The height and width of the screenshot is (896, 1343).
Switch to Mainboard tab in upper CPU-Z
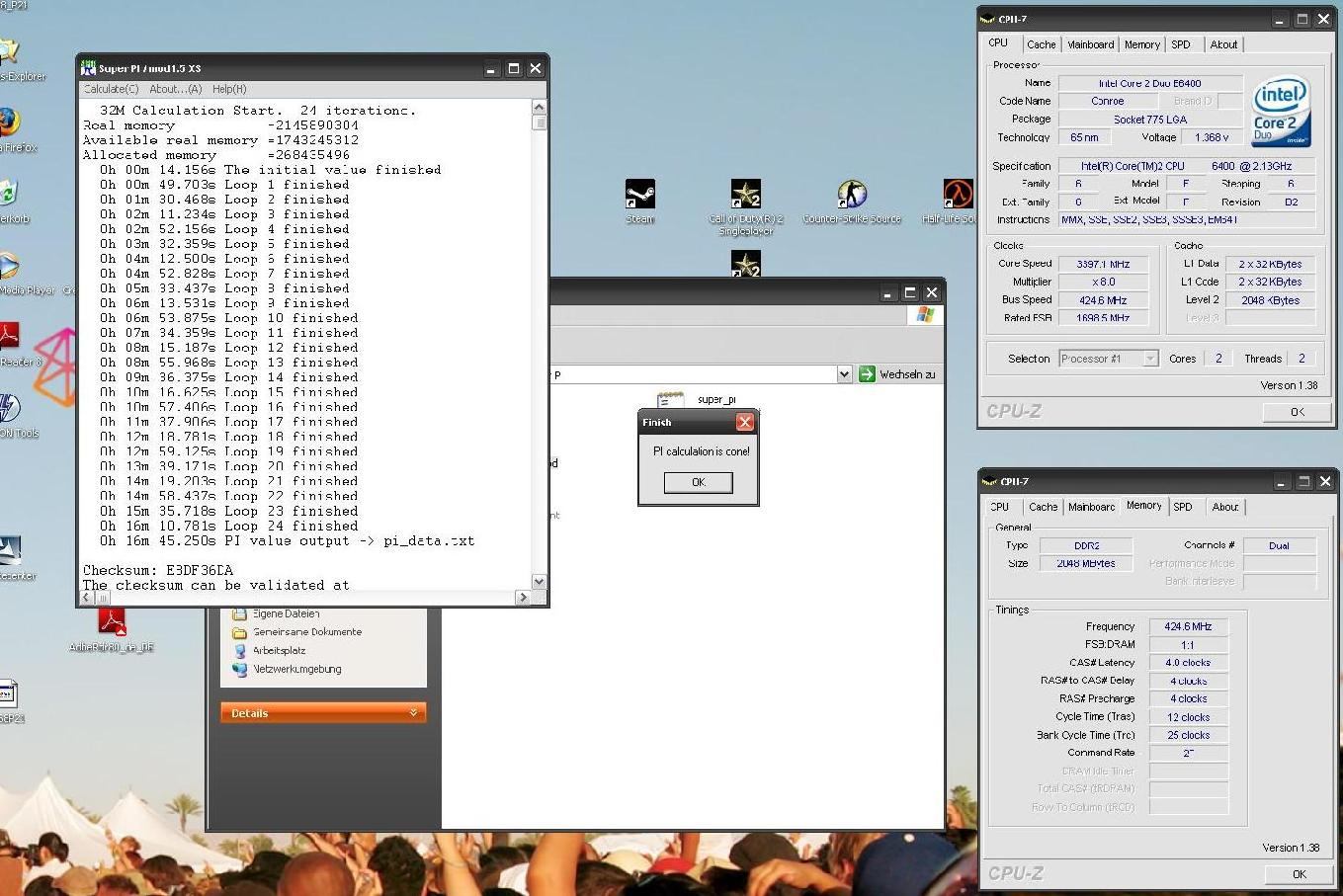[x=1090, y=44]
